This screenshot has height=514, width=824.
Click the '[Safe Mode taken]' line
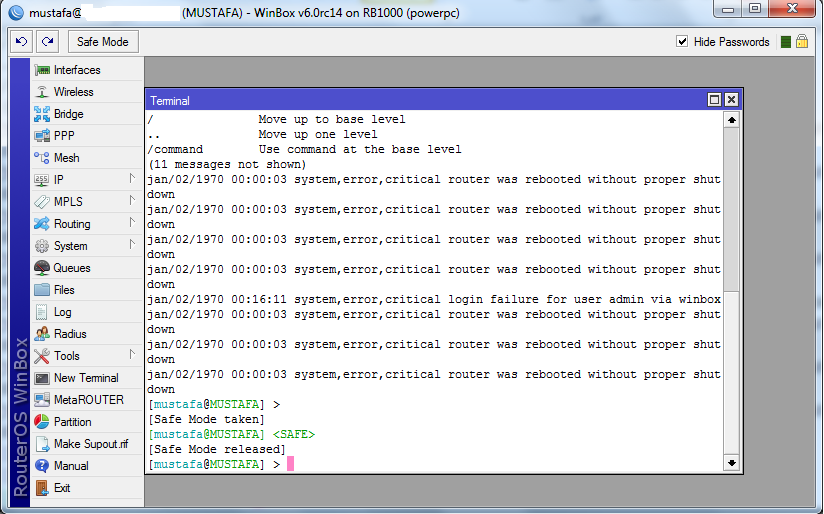pos(207,419)
